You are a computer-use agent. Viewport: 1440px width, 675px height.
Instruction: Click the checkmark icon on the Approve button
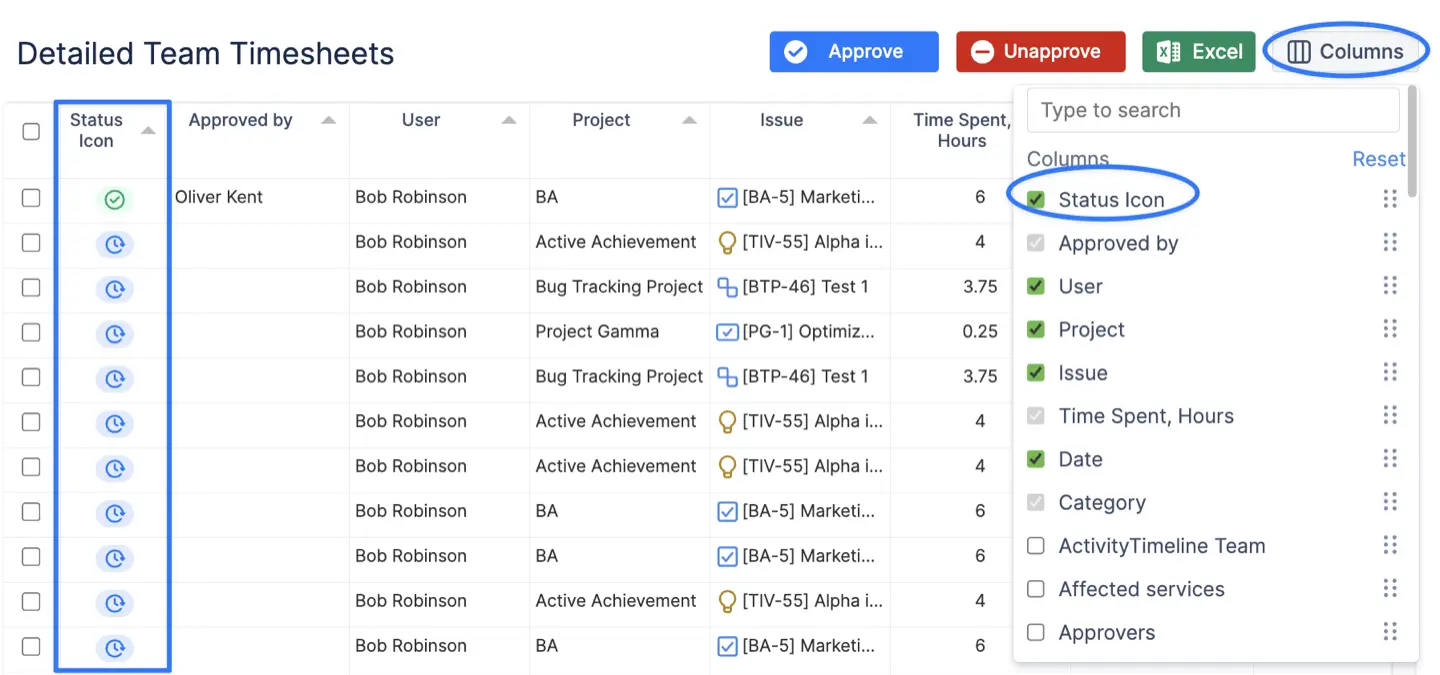tap(795, 51)
